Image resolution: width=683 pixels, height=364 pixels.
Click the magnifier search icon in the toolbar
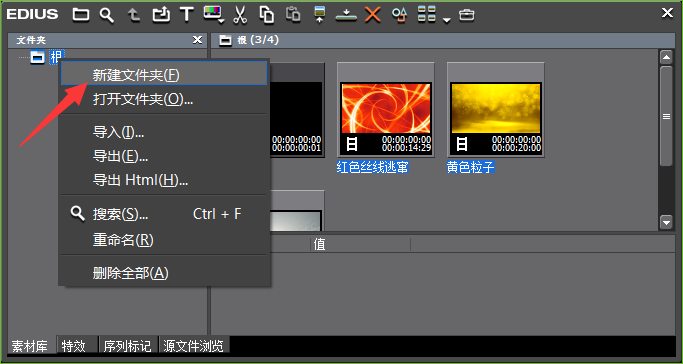(107, 15)
